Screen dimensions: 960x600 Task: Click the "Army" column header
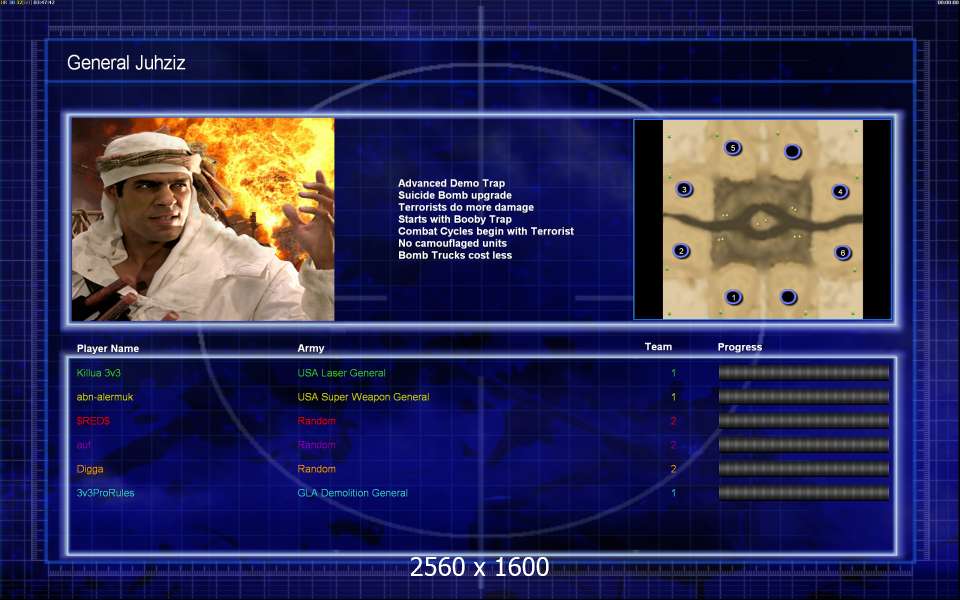(x=311, y=348)
